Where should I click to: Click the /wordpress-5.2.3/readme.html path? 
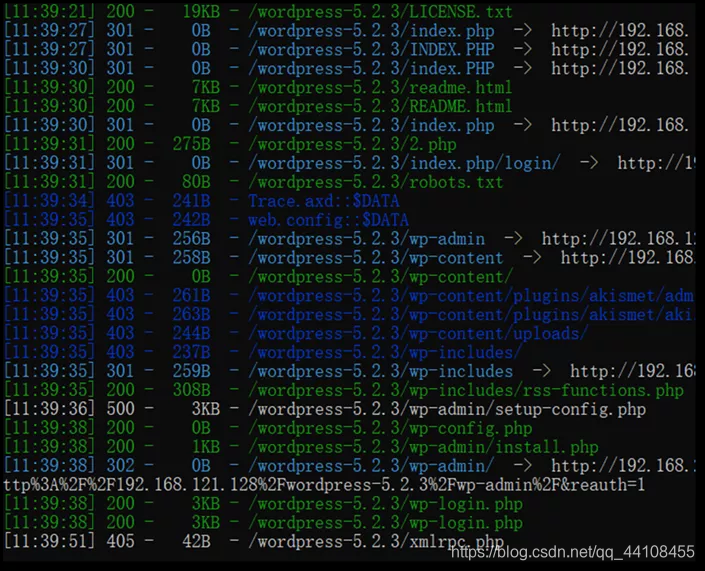(380, 87)
